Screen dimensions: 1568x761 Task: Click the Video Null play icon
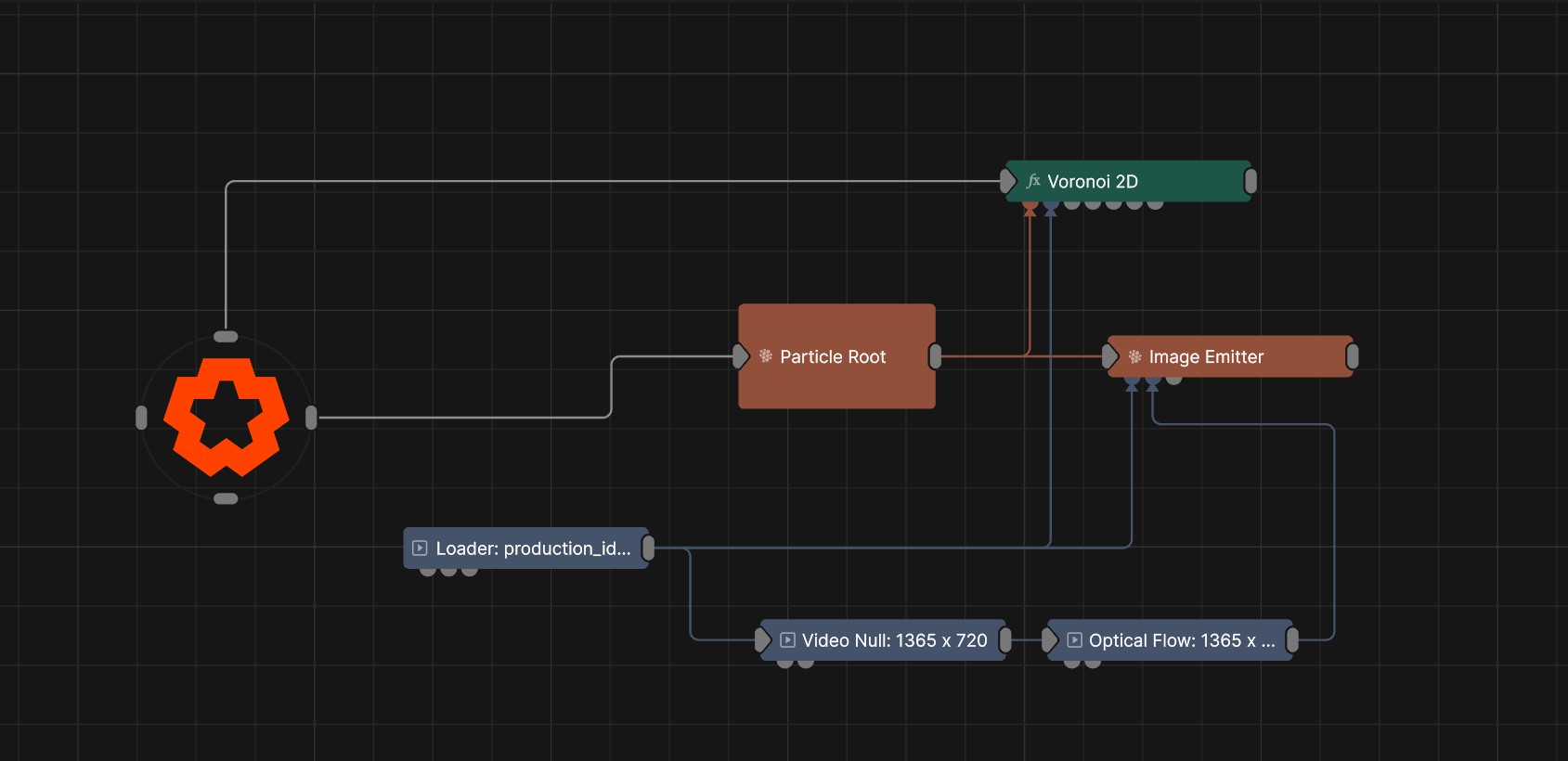click(787, 640)
